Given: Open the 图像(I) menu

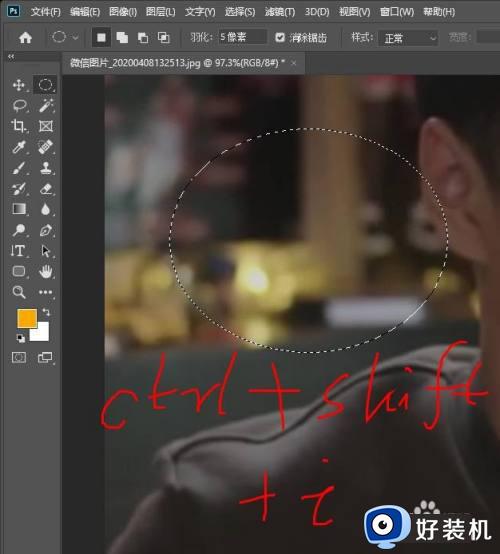Looking at the screenshot, I should [x=123, y=12].
